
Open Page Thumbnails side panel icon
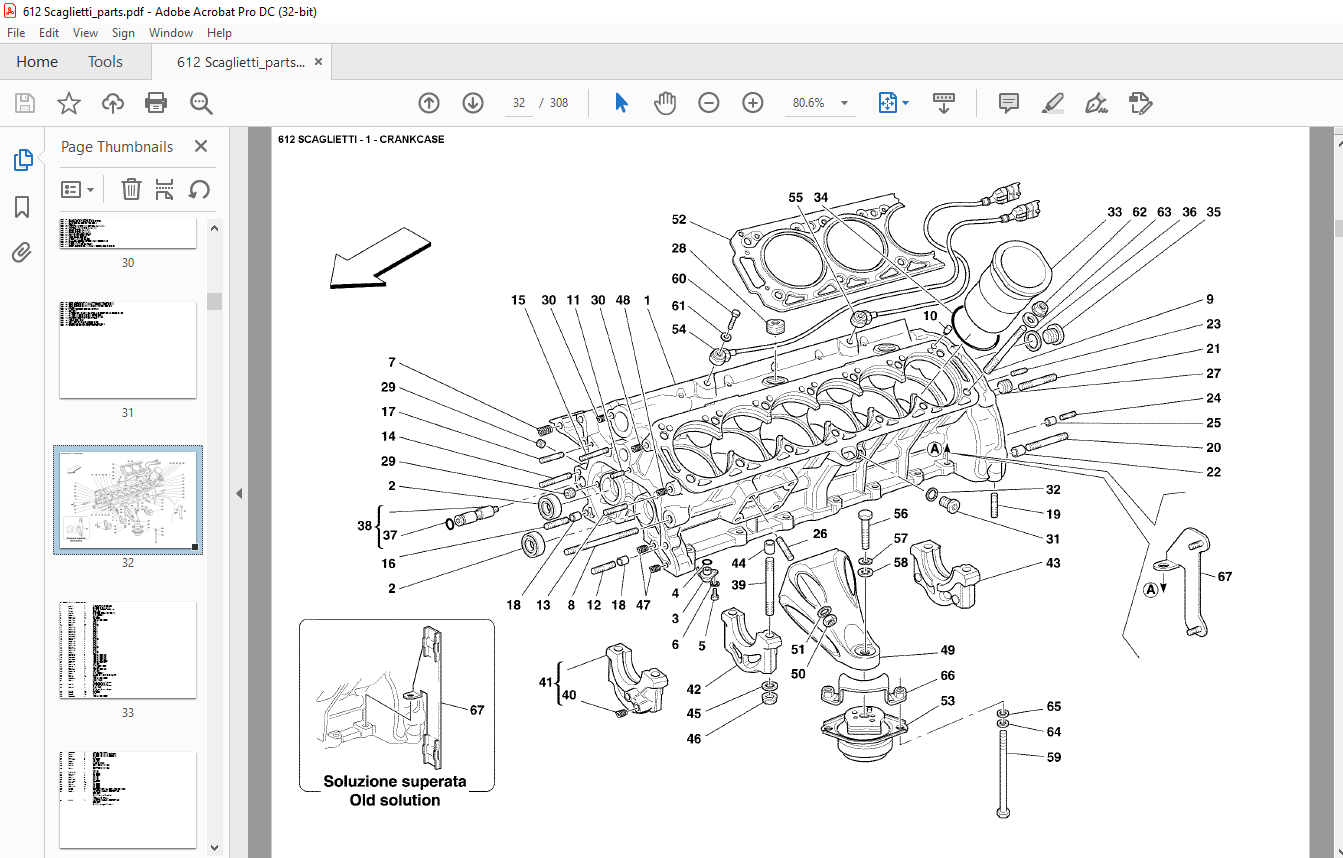[x=22, y=159]
